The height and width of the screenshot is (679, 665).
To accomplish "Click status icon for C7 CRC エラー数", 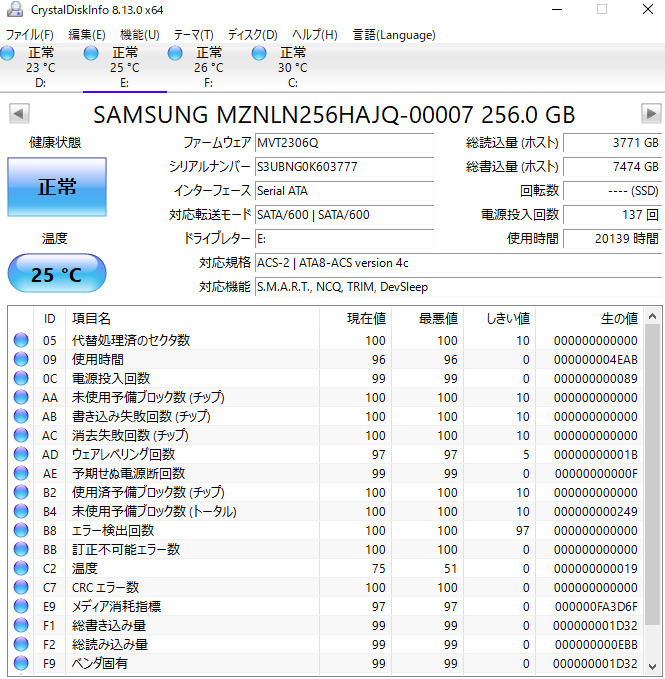I will pyautogui.click(x=21, y=587).
